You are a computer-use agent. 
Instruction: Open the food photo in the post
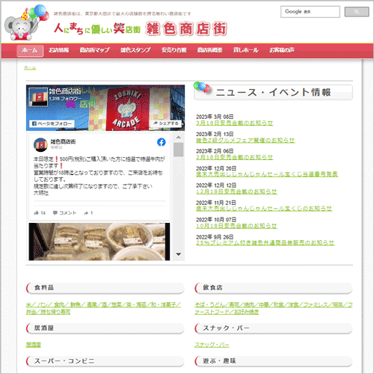pyautogui.click(x=99, y=242)
